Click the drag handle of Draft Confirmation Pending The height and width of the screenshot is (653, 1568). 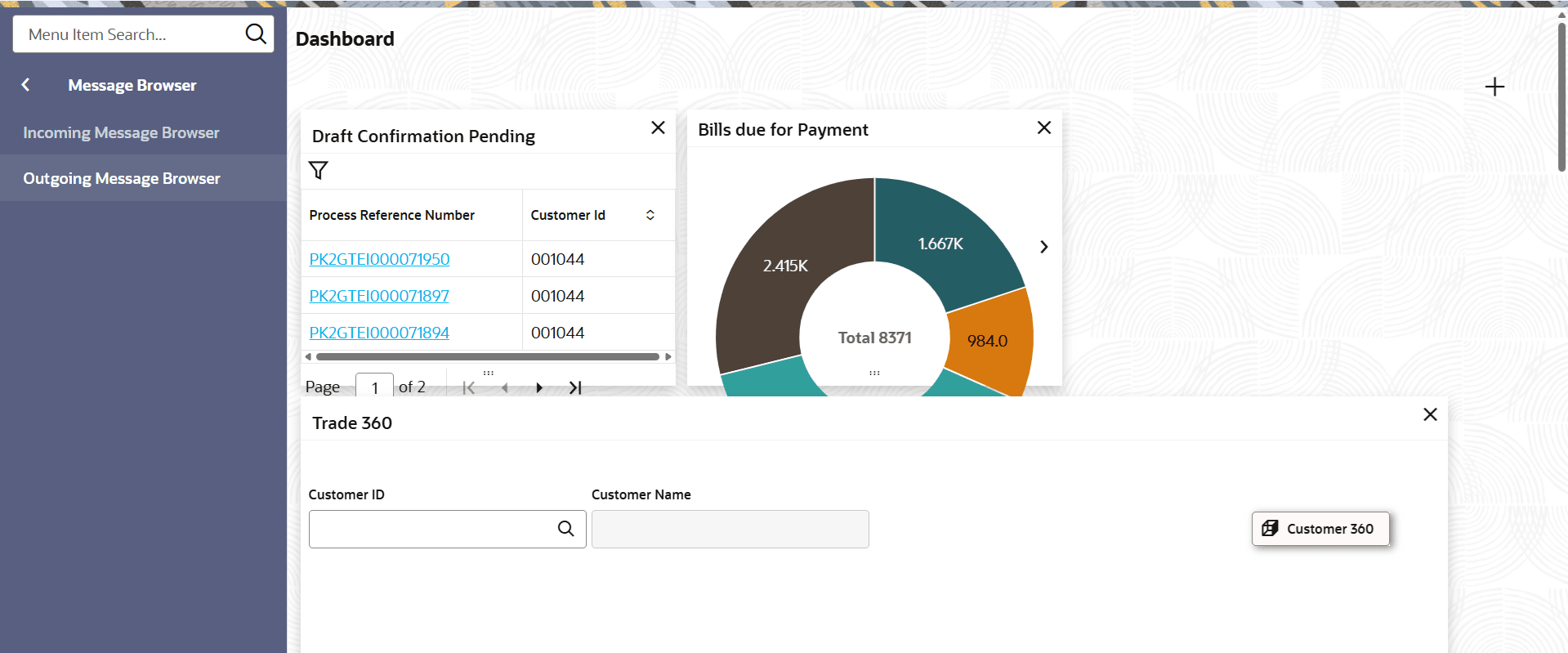pyautogui.click(x=489, y=373)
